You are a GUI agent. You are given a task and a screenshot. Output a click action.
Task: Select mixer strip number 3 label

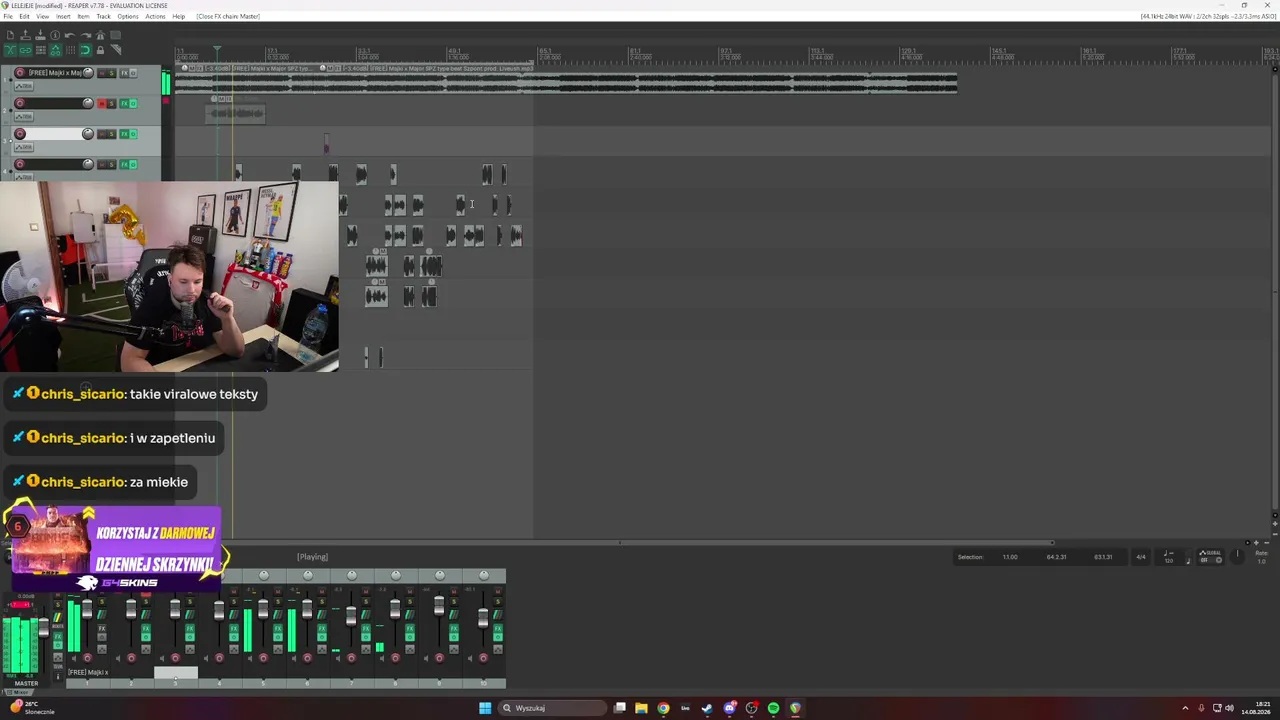click(175, 683)
